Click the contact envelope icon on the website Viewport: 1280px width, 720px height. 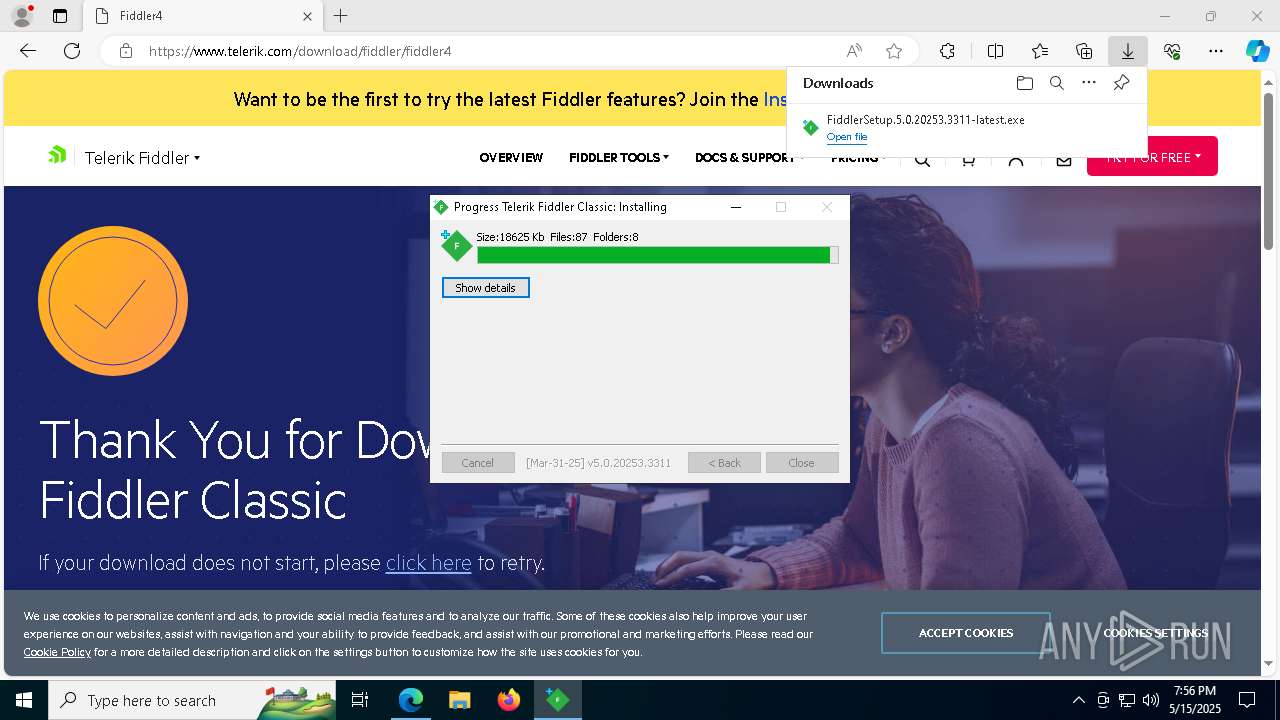[1064, 159]
